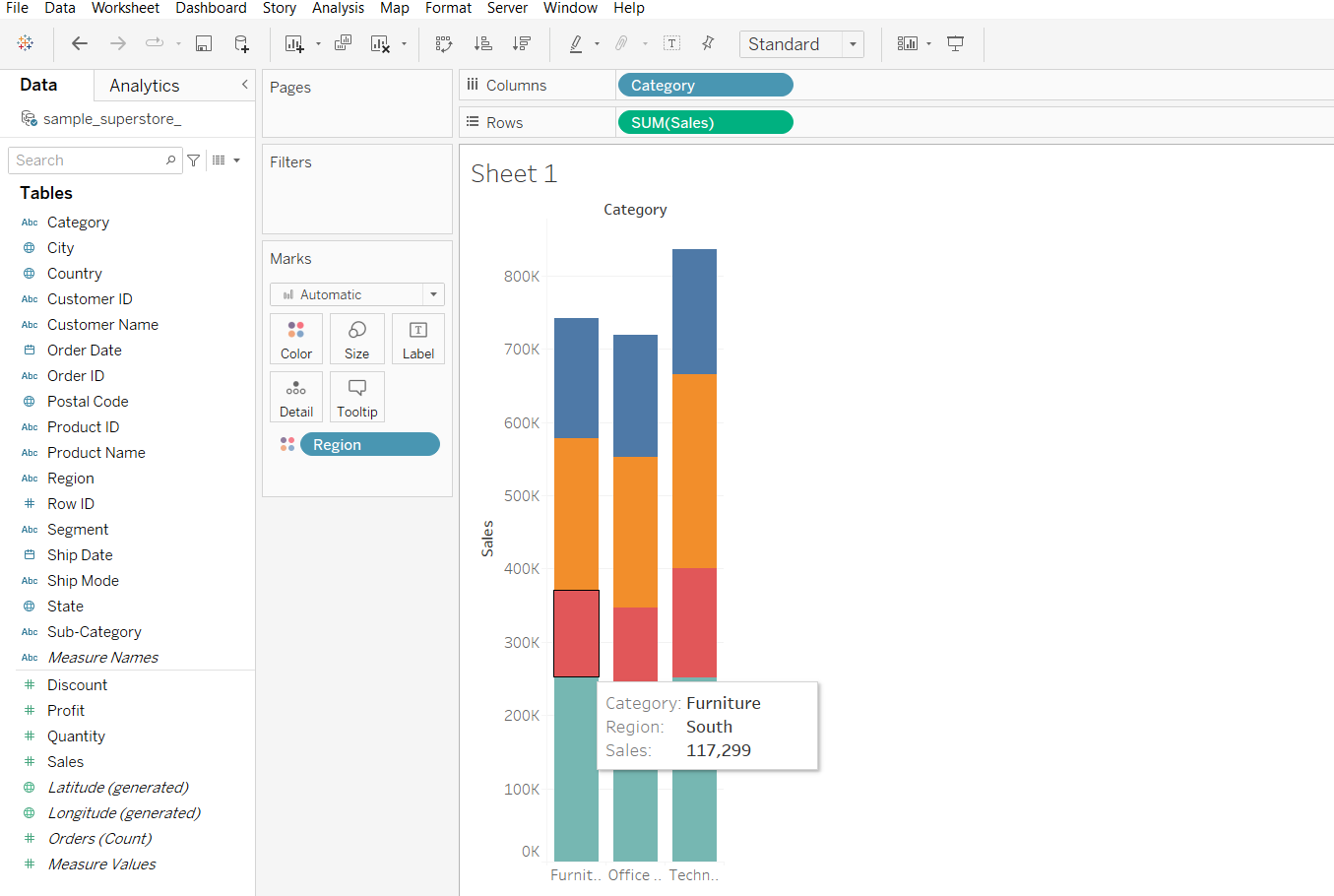Click the filter icon beside the Search field
Image resolution: width=1334 pixels, height=896 pixels.
194,160
